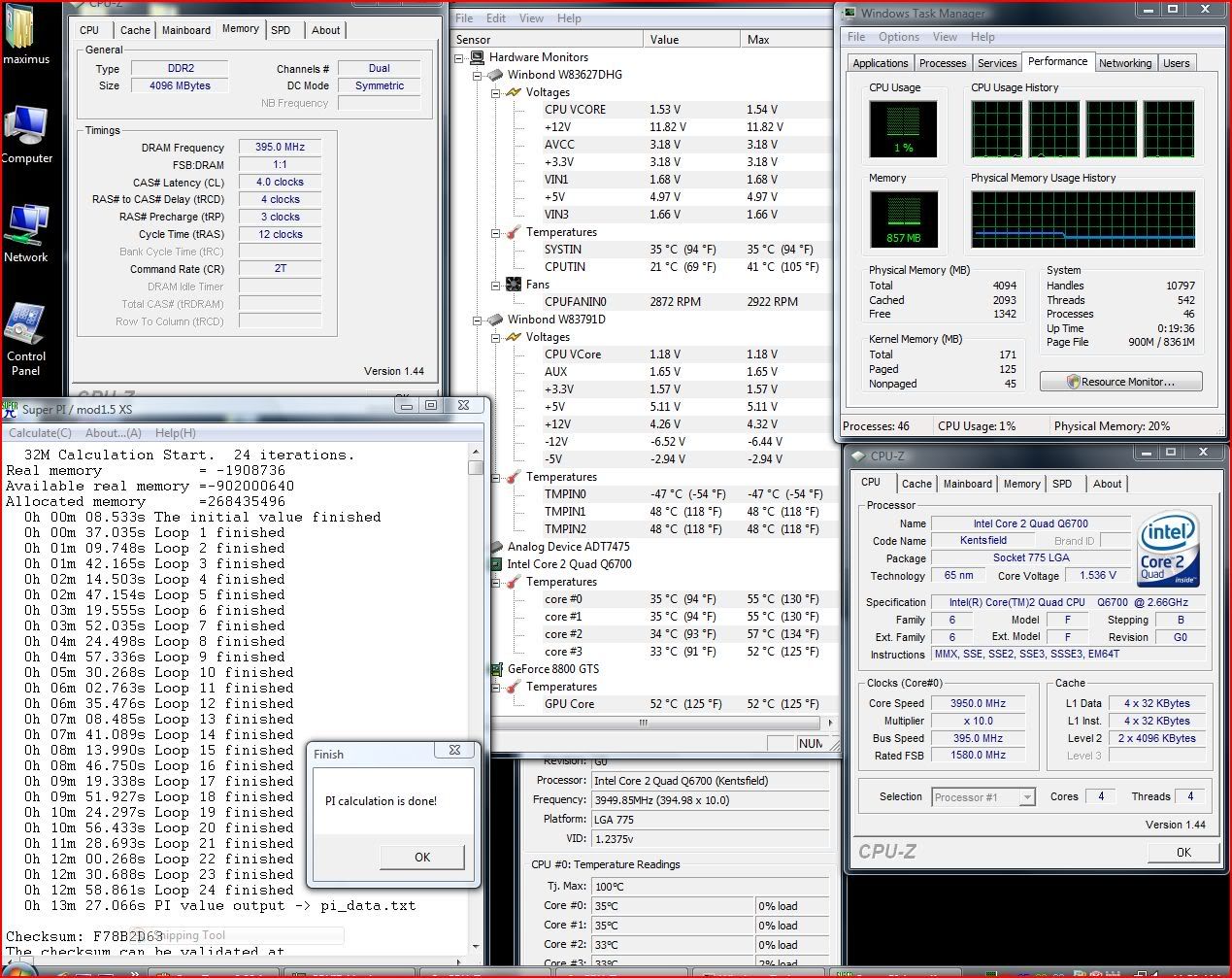Image resolution: width=1232 pixels, height=978 pixels.
Task: Click the Intel Core 2 Quad logo
Action: point(1168,547)
